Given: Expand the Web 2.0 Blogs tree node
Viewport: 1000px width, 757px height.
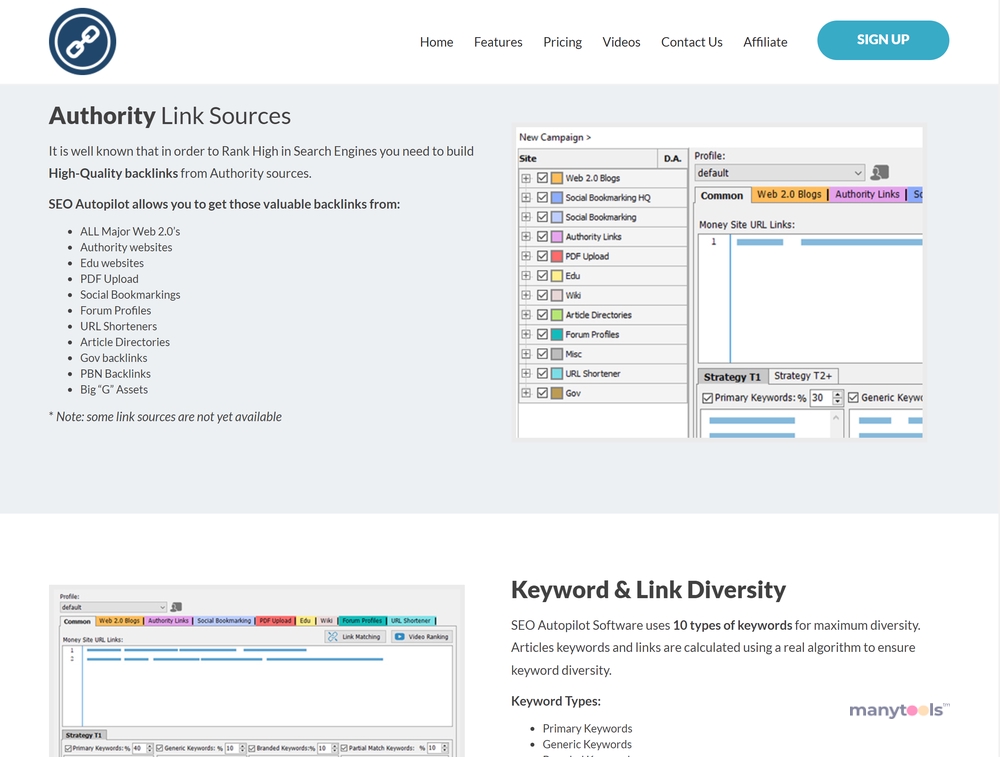Looking at the screenshot, I should [x=526, y=178].
